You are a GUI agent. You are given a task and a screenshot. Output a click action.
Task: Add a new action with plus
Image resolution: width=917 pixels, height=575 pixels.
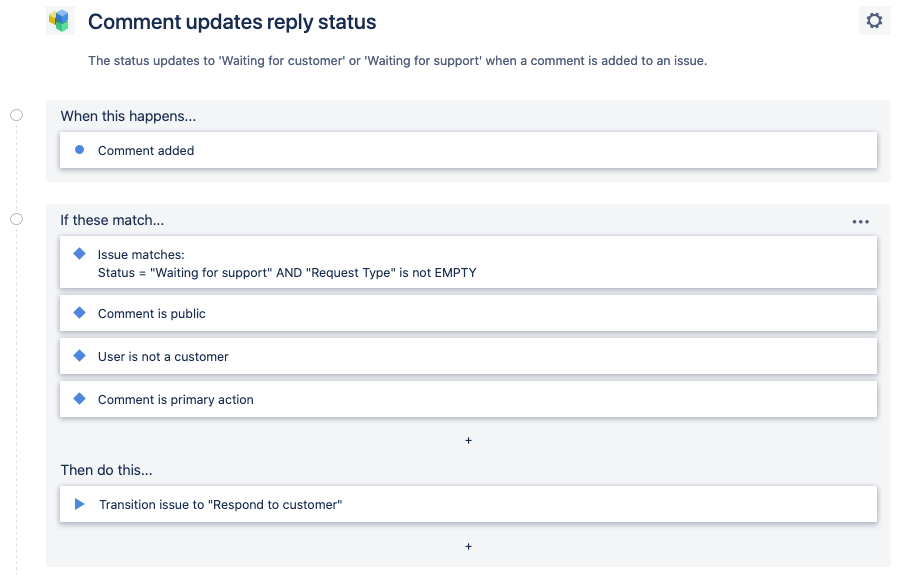coord(468,546)
